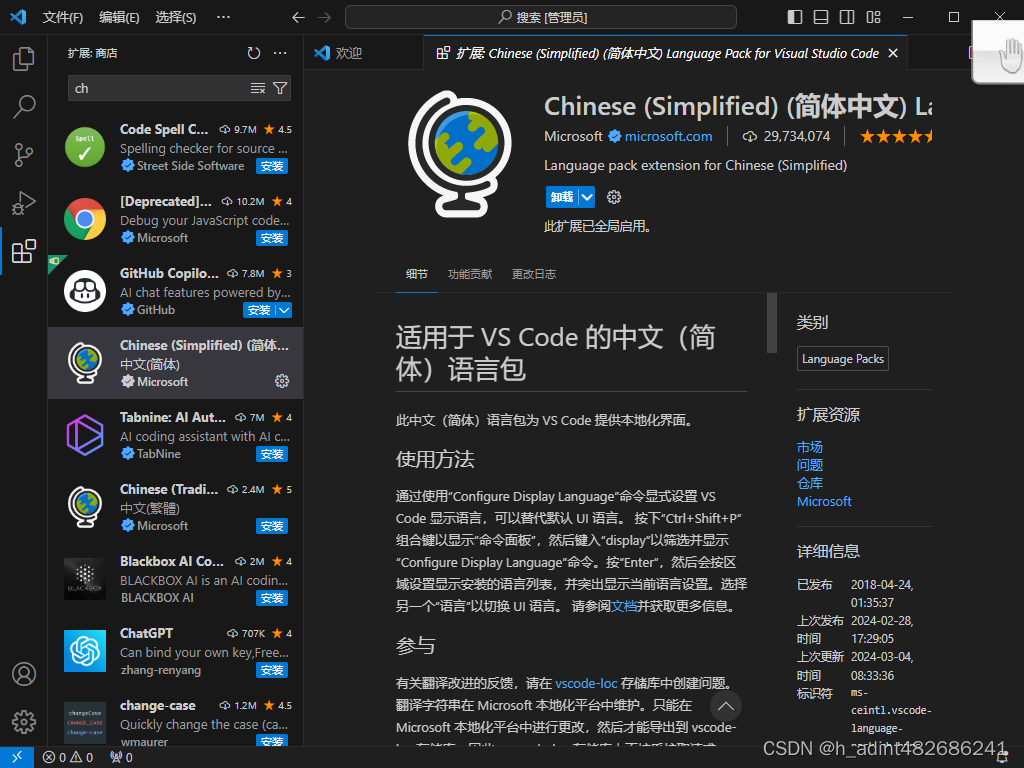Install GitHub Copilot Chat extension
The width and height of the screenshot is (1024, 768).
pyautogui.click(x=259, y=310)
